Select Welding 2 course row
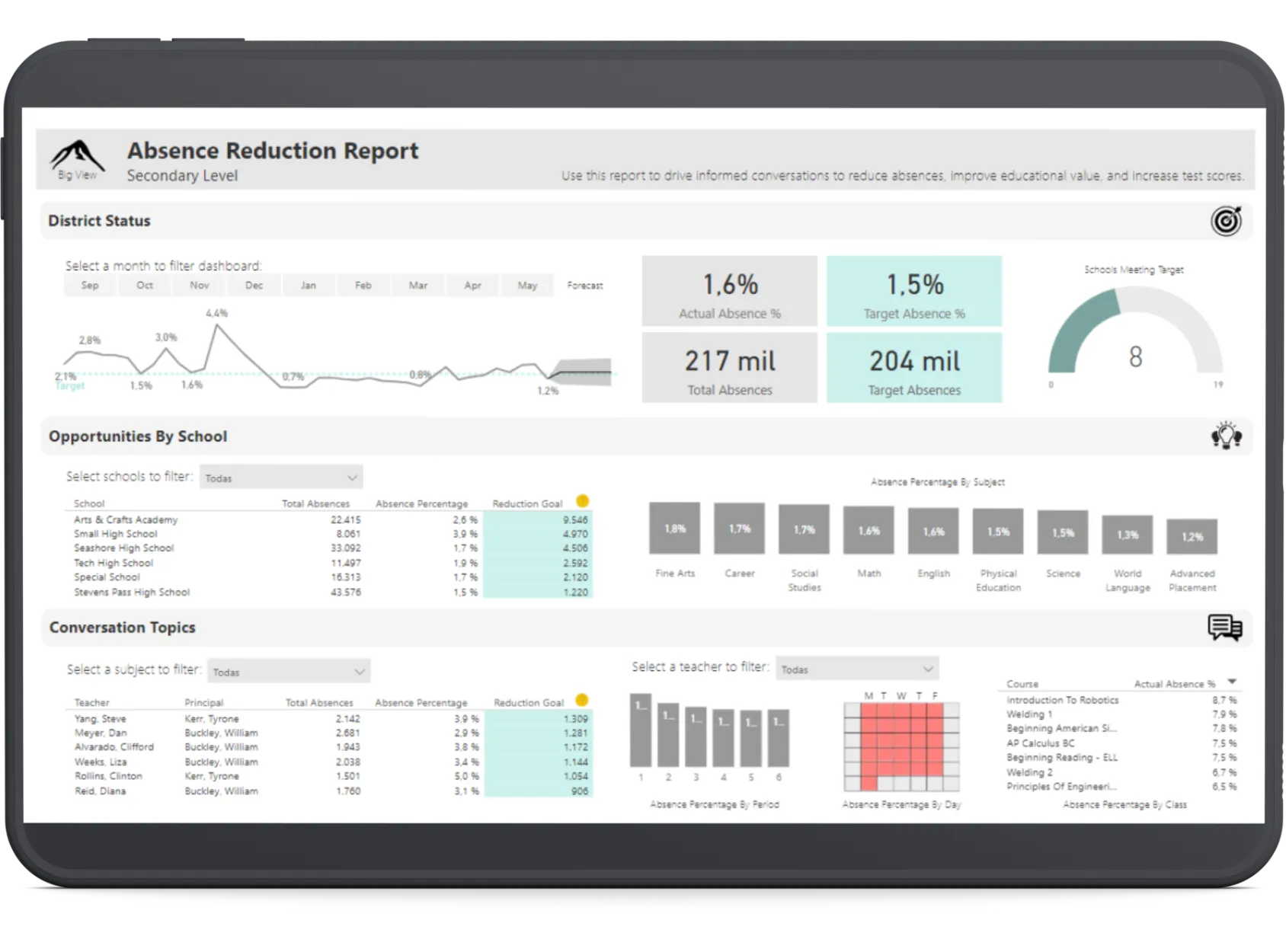The image size is (1286, 952). point(1121,772)
